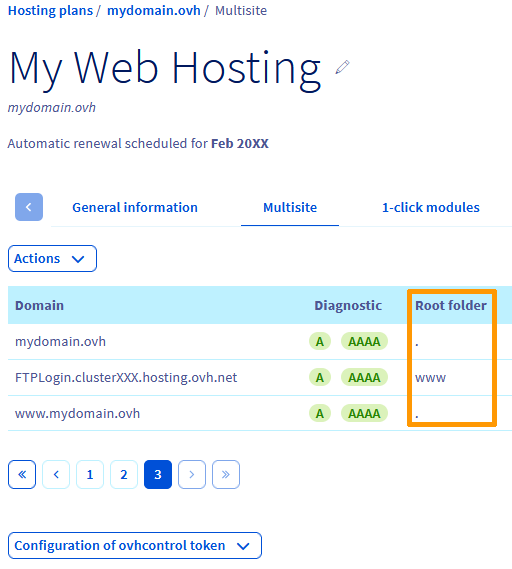This screenshot has width=512, height=569.
Task: Switch to General information tab
Action: 135,208
